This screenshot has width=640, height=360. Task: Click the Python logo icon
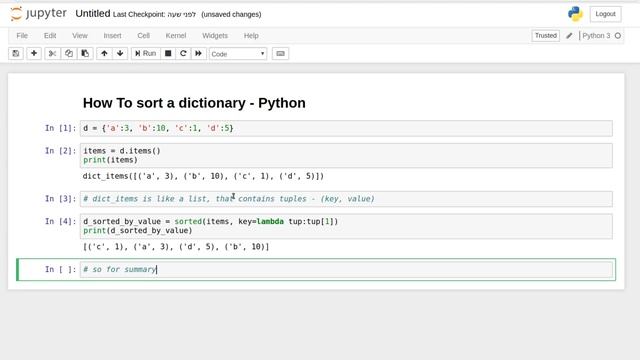pos(575,14)
